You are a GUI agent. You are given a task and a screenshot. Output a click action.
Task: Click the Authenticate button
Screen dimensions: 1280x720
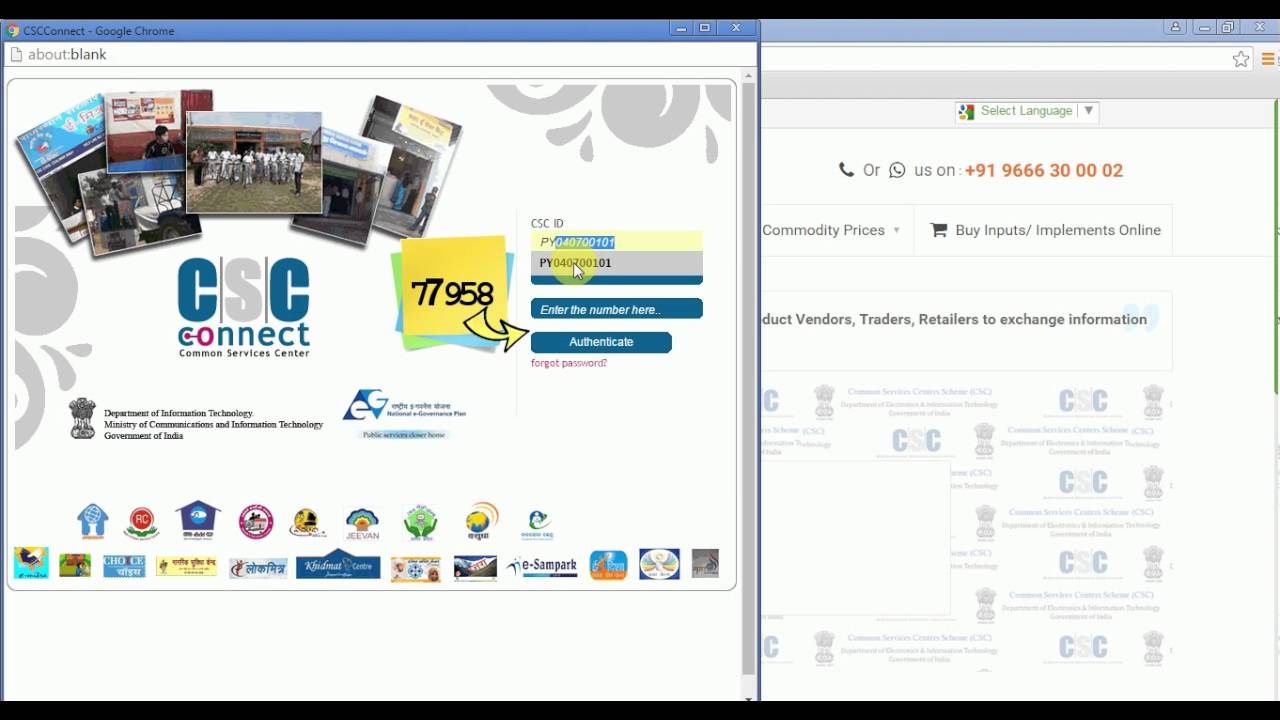(x=601, y=342)
